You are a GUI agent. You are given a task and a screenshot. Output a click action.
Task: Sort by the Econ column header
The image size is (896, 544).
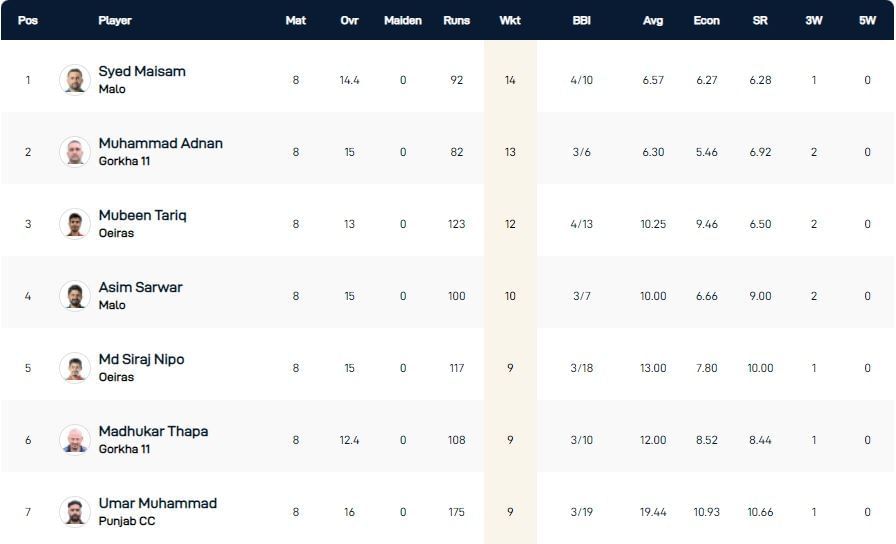tap(706, 20)
